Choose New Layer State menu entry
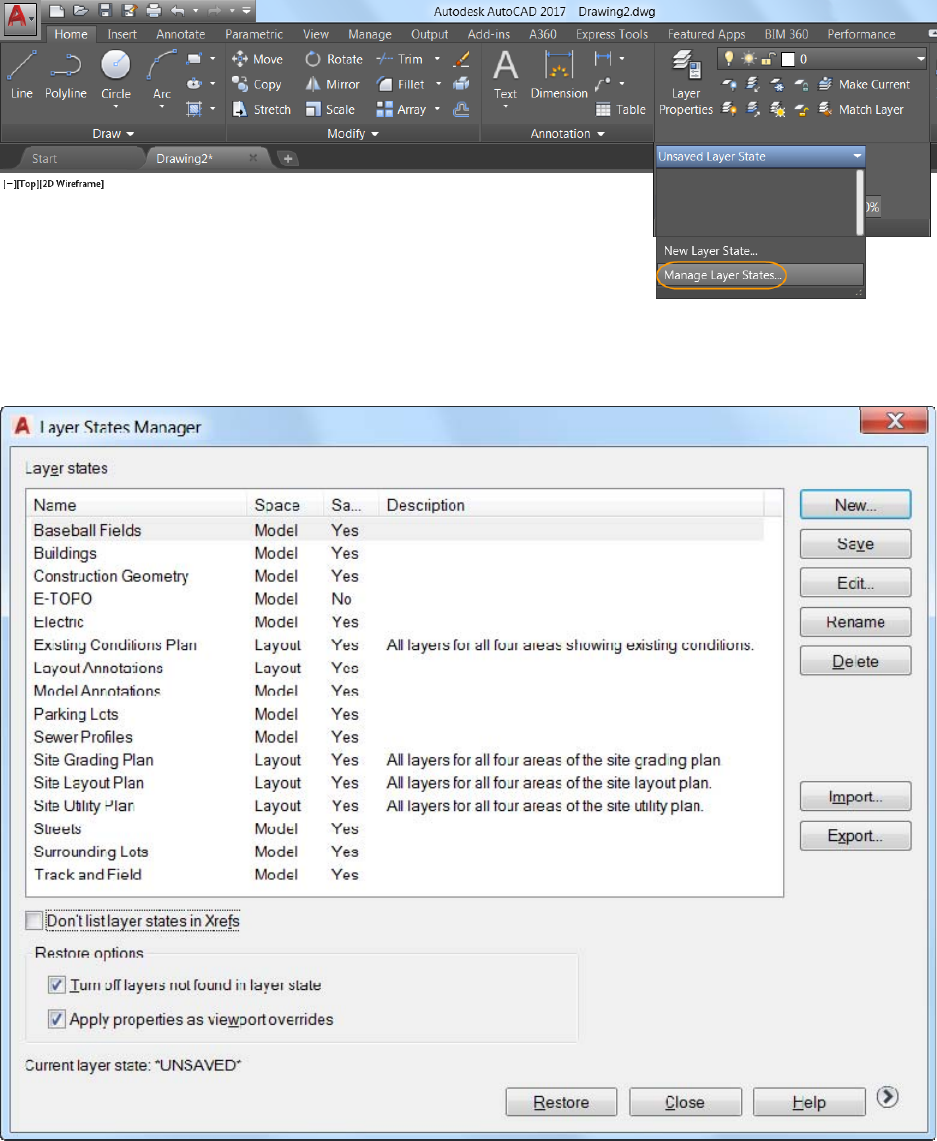 point(760,250)
